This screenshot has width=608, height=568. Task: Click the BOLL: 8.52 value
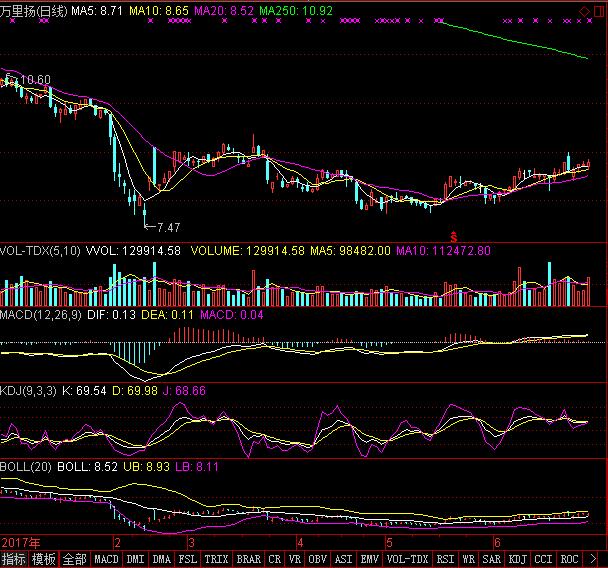pyautogui.click(x=87, y=467)
